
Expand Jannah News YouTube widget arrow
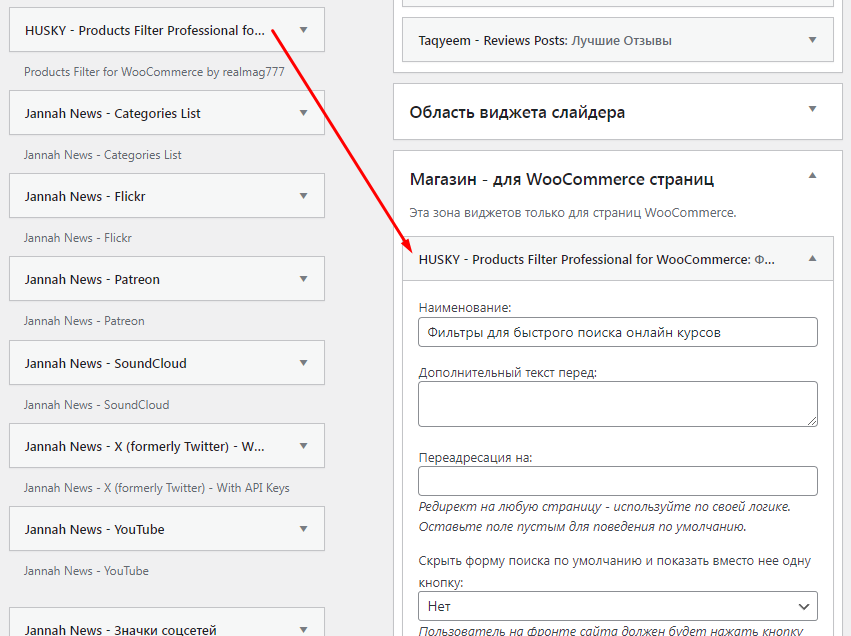tap(304, 529)
